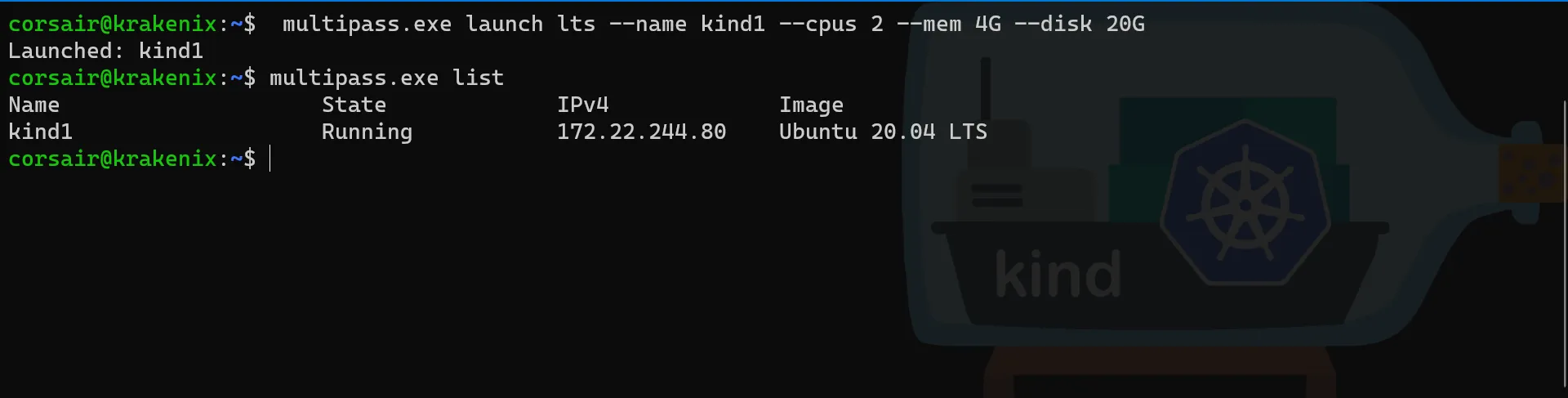Place cursor at the empty last prompt

270,159
